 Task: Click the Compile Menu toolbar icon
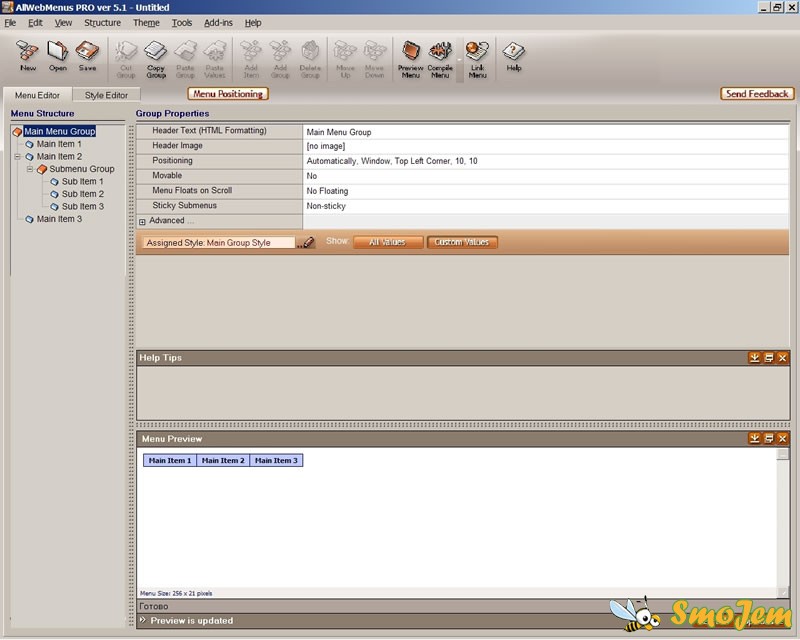pos(440,59)
